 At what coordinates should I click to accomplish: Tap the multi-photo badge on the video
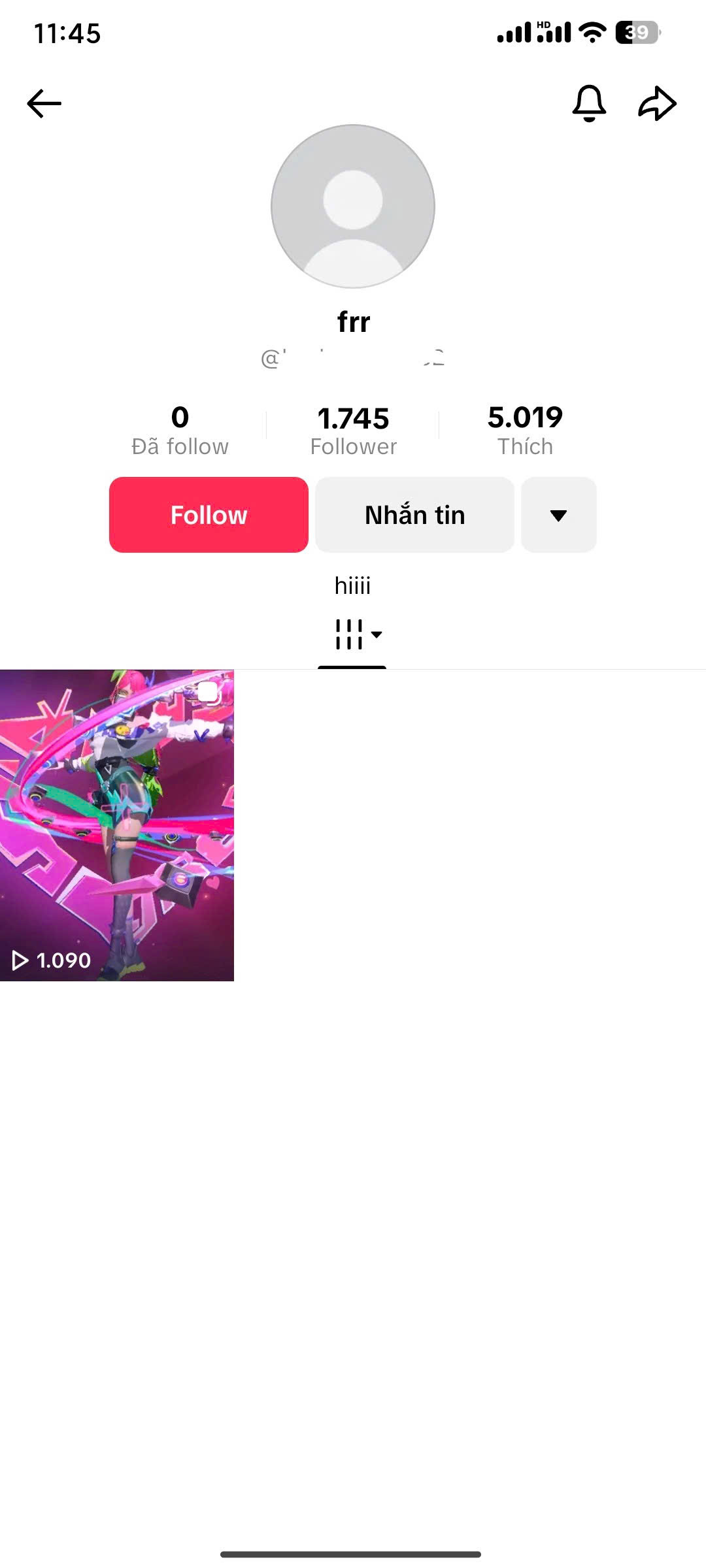[208, 693]
